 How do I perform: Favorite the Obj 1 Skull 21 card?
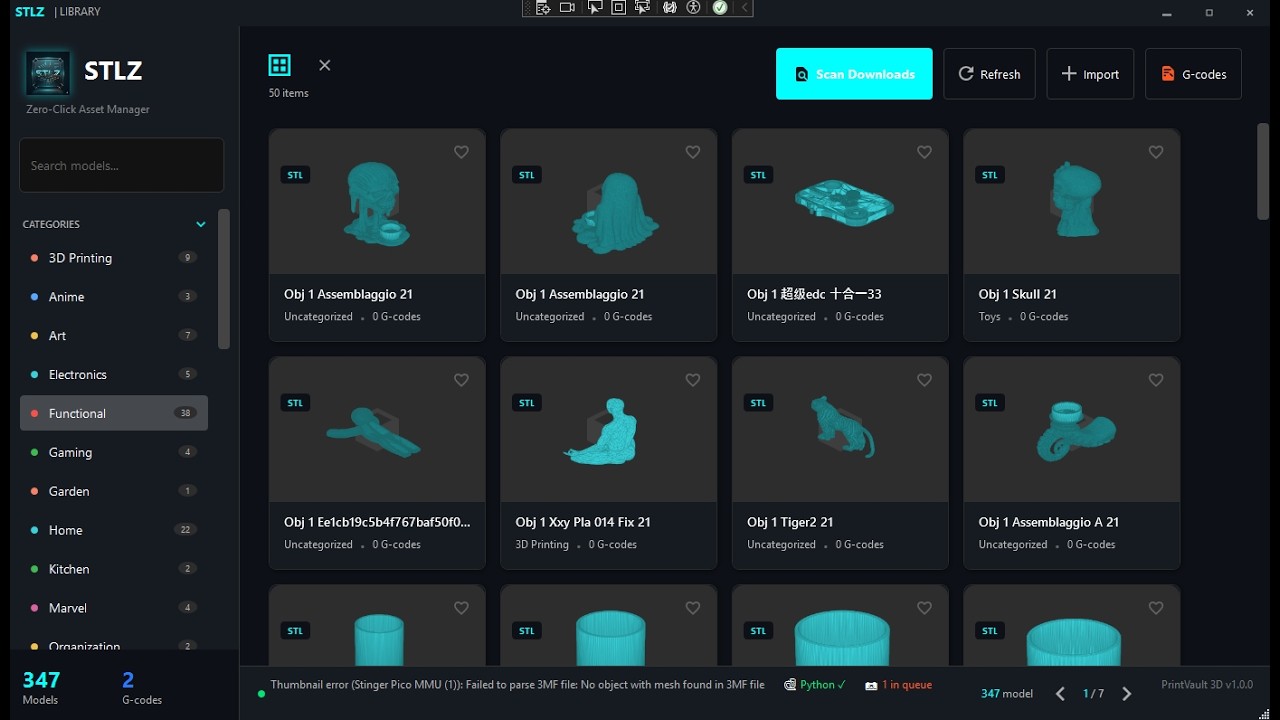click(x=1156, y=152)
